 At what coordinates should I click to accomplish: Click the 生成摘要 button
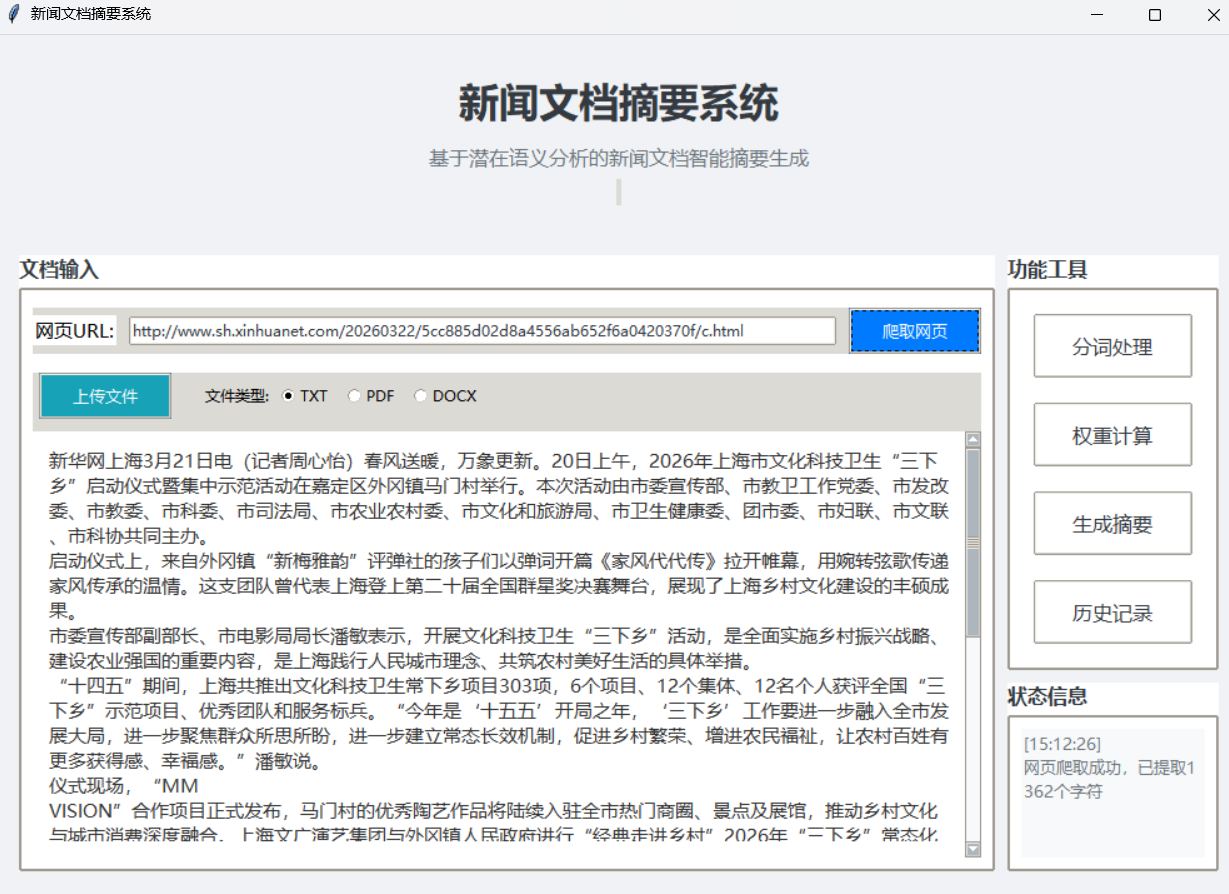pos(1112,523)
